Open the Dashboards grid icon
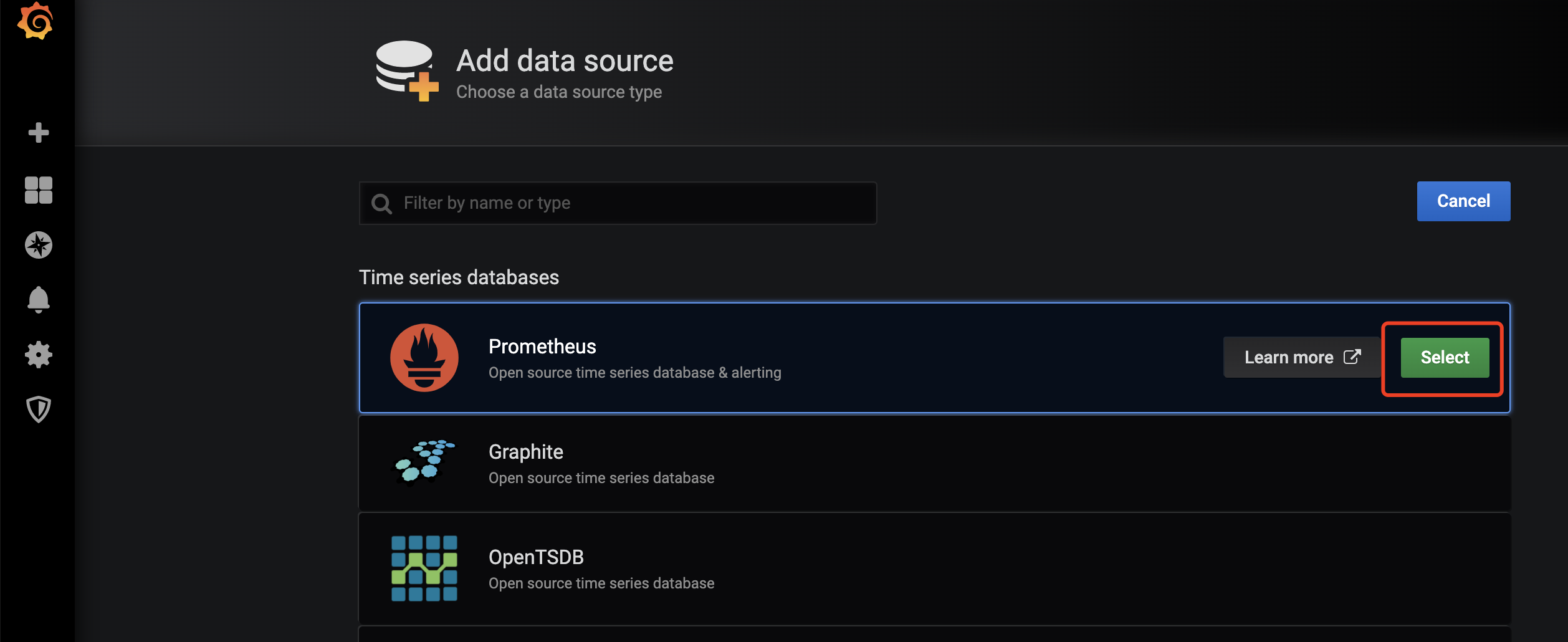This screenshot has height=642, width=1568. 39,190
